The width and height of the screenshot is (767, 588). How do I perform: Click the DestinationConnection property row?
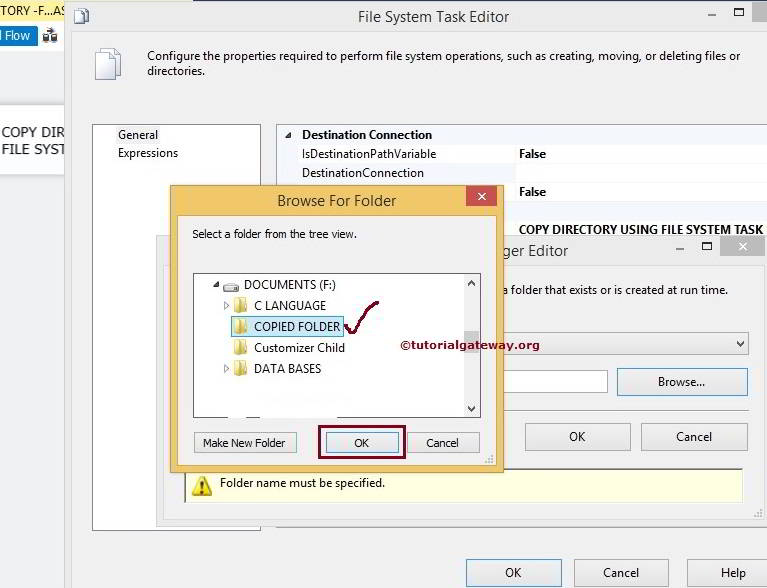point(521,173)
